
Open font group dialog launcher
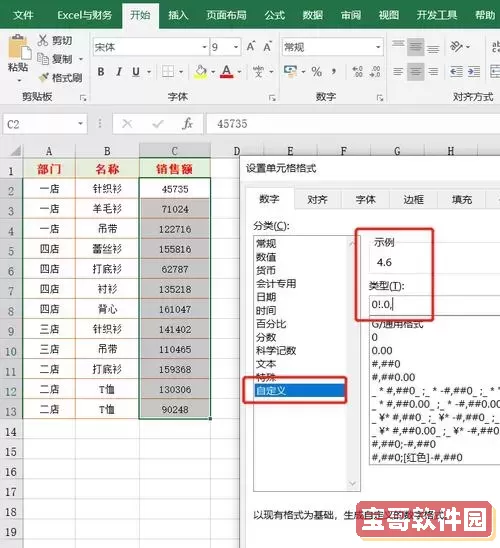point(272,98)
